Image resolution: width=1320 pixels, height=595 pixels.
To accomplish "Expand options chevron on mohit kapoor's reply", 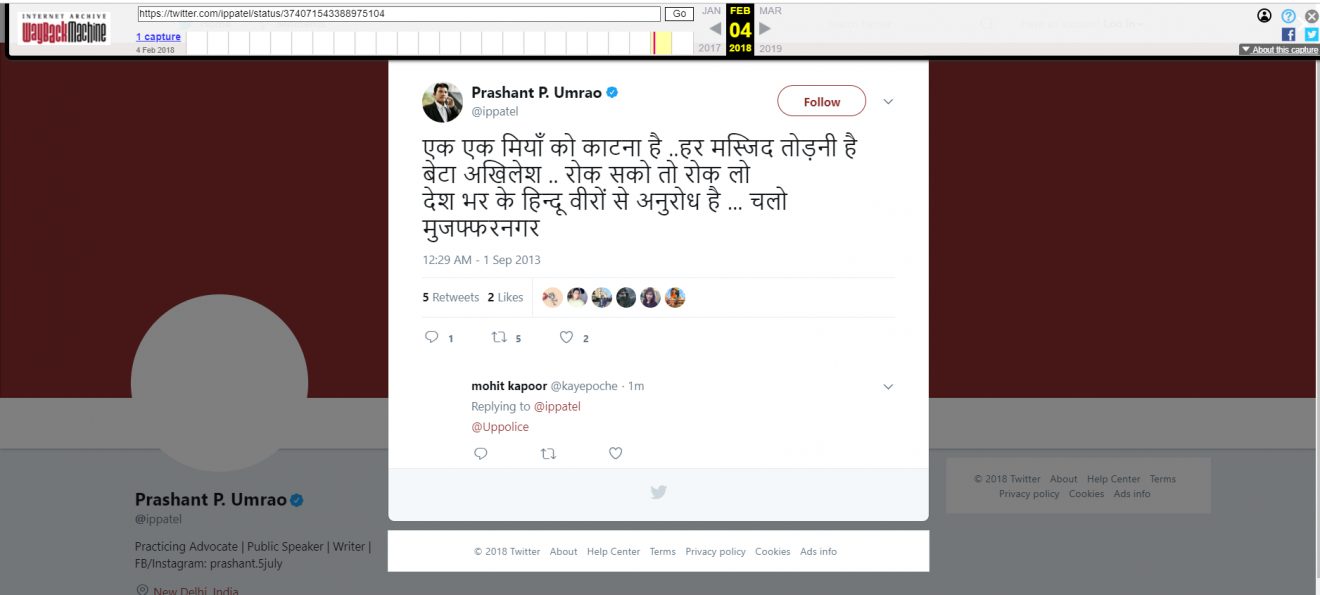I will point(888,387).
